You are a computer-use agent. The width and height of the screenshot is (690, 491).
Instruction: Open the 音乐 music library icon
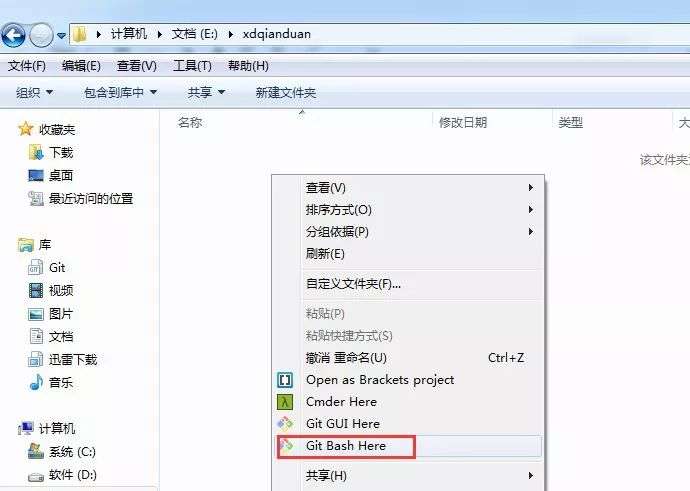36,382
